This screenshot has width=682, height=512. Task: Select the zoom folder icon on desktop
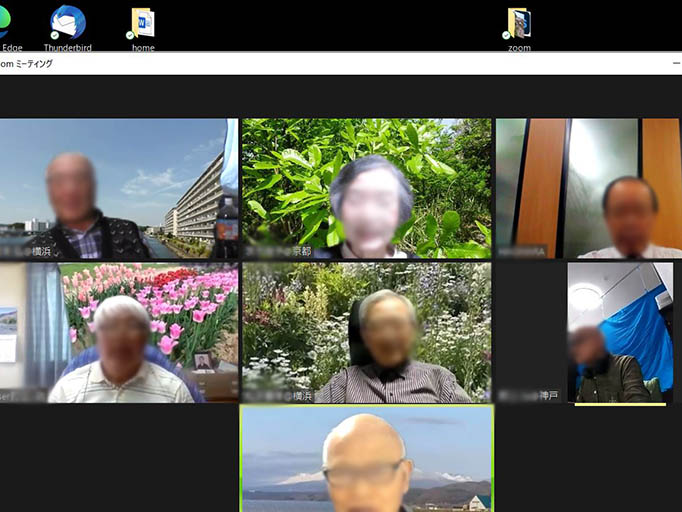coord(519,22)
